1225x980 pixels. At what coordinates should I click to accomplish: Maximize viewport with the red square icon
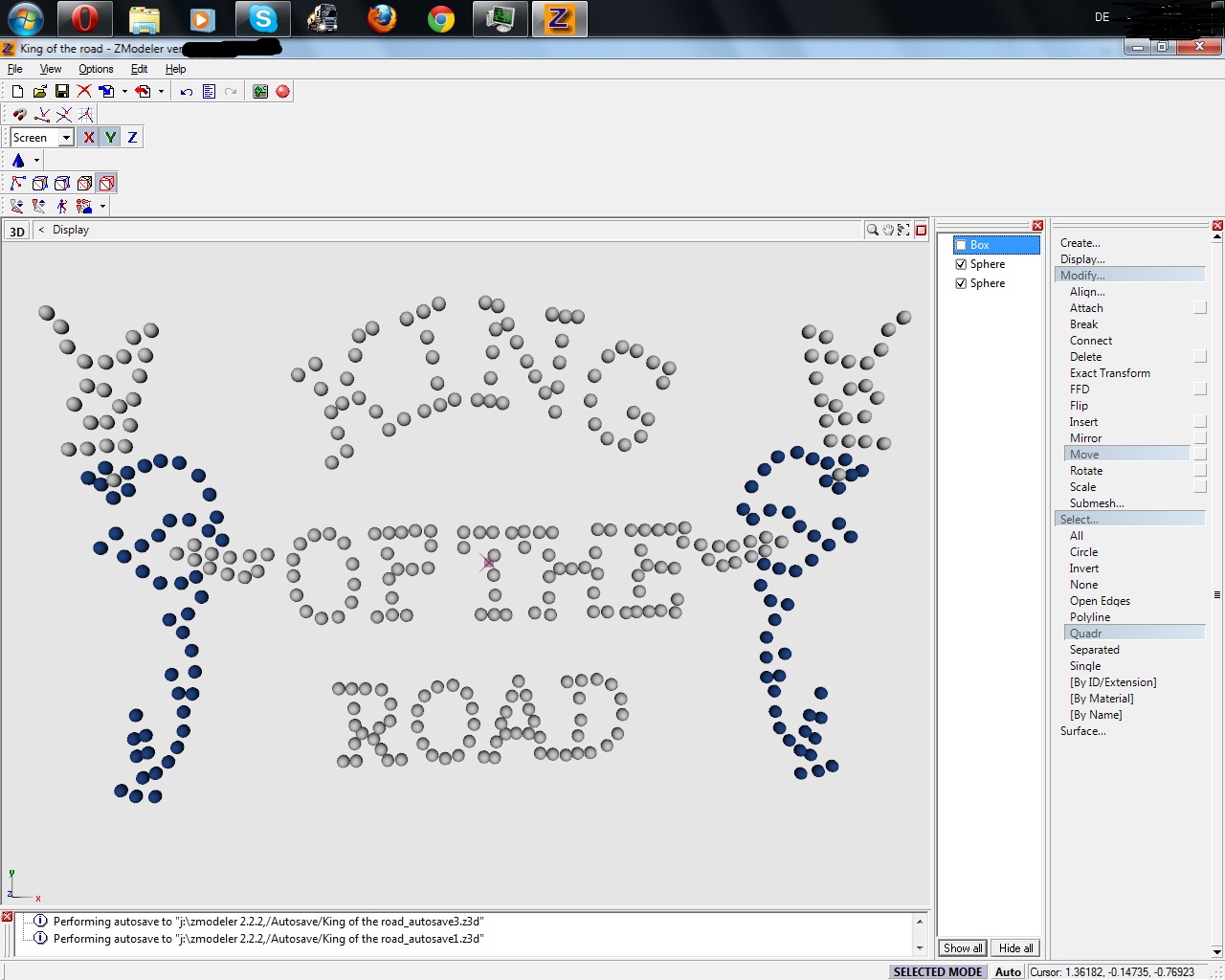(x=921, y=230)
